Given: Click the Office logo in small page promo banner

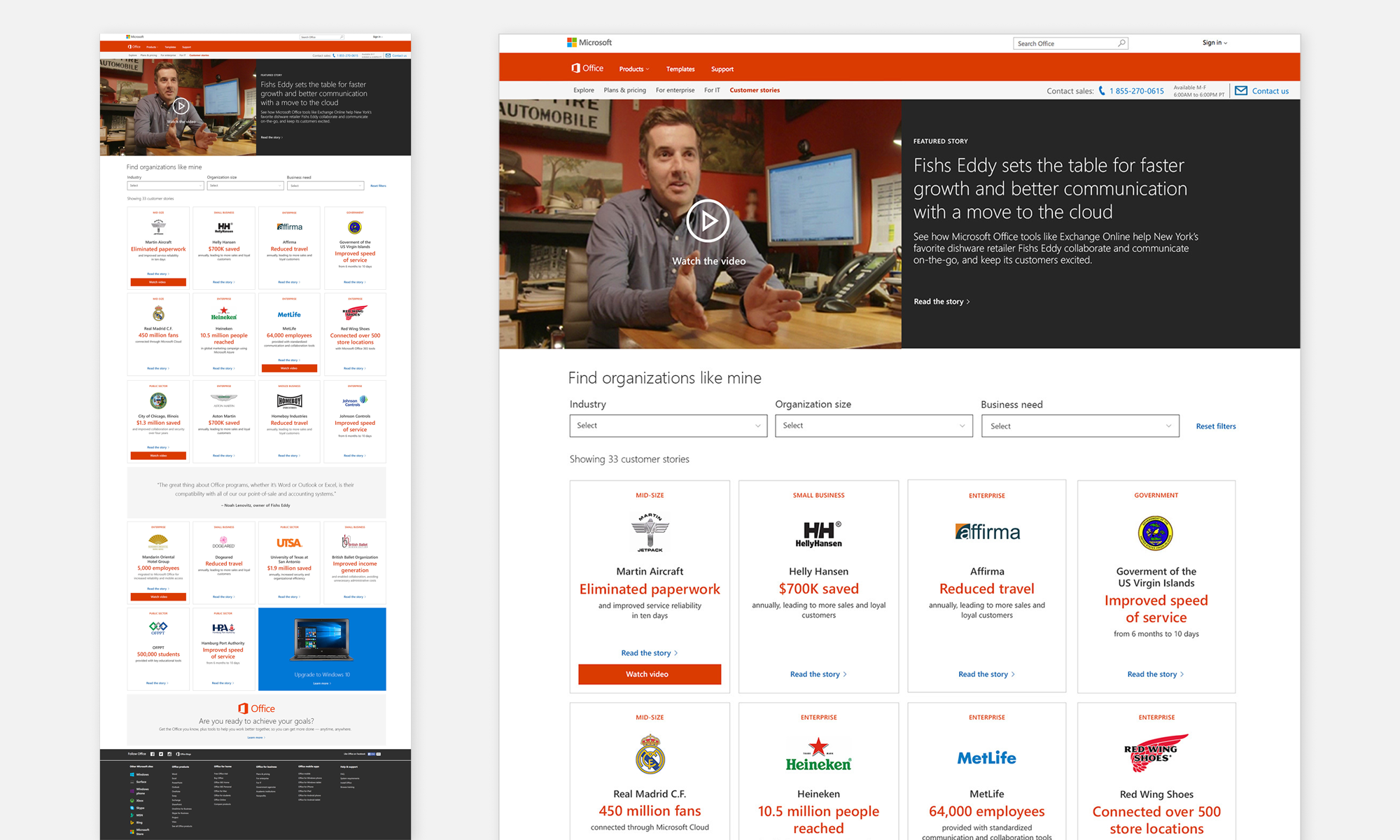Looking at the screenshot, I should tap(256, 708).
